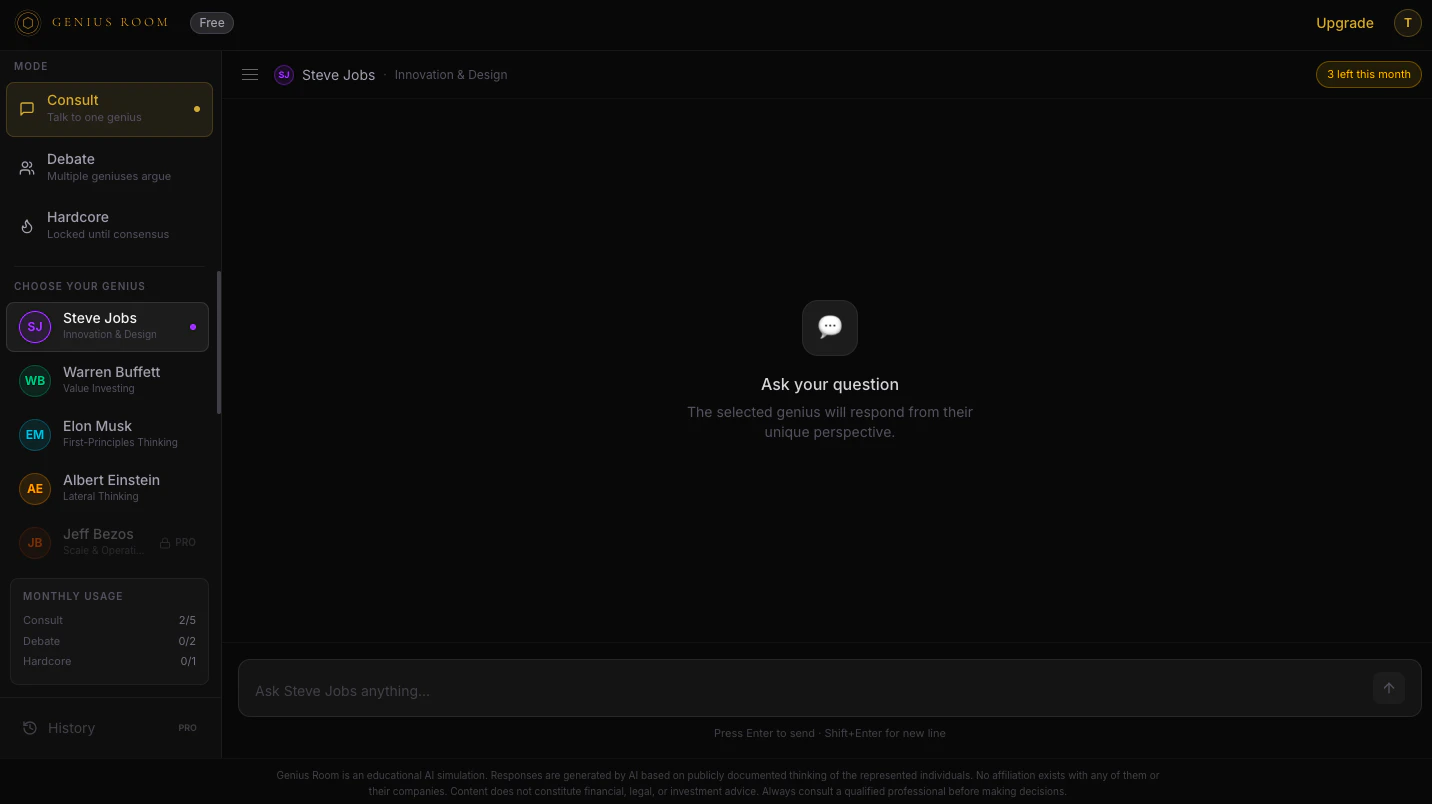Open the user avatar labeled T
Screen dimensions: 1432x804
(1407, 23)
